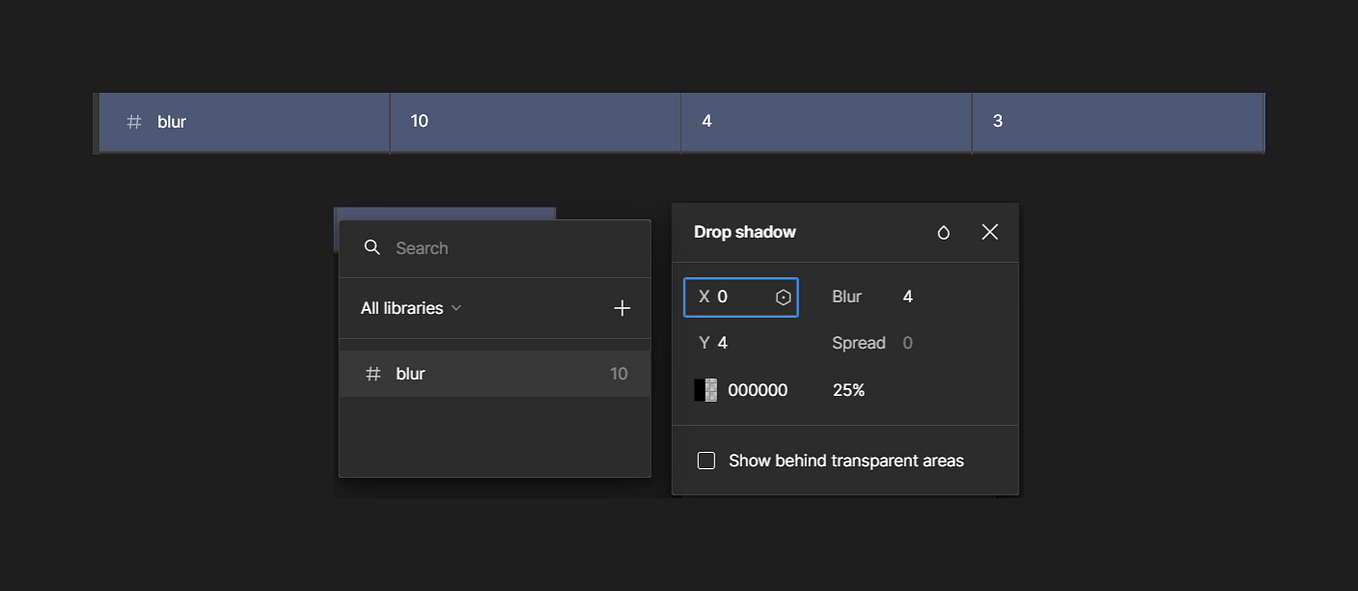Screen dimensions: 1358x591
Task: Open the droplet blend icon on Drop shadow header
Action: (x=943, y=231)
